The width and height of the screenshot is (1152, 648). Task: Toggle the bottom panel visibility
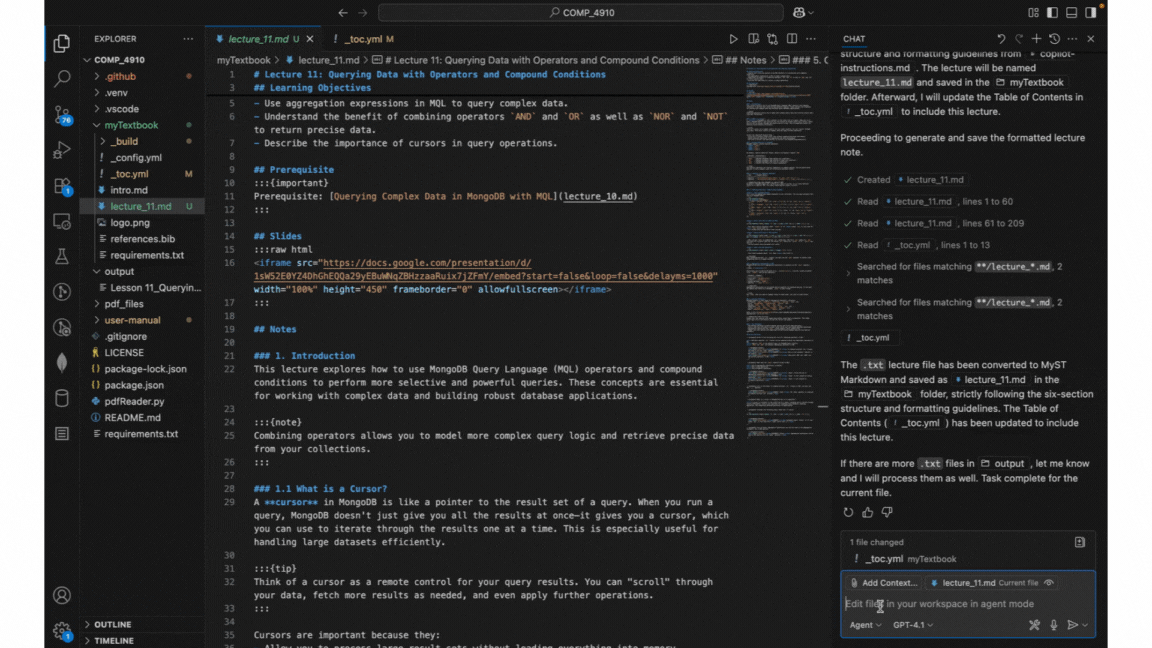pyautogui.click(x=1071, y=12)
